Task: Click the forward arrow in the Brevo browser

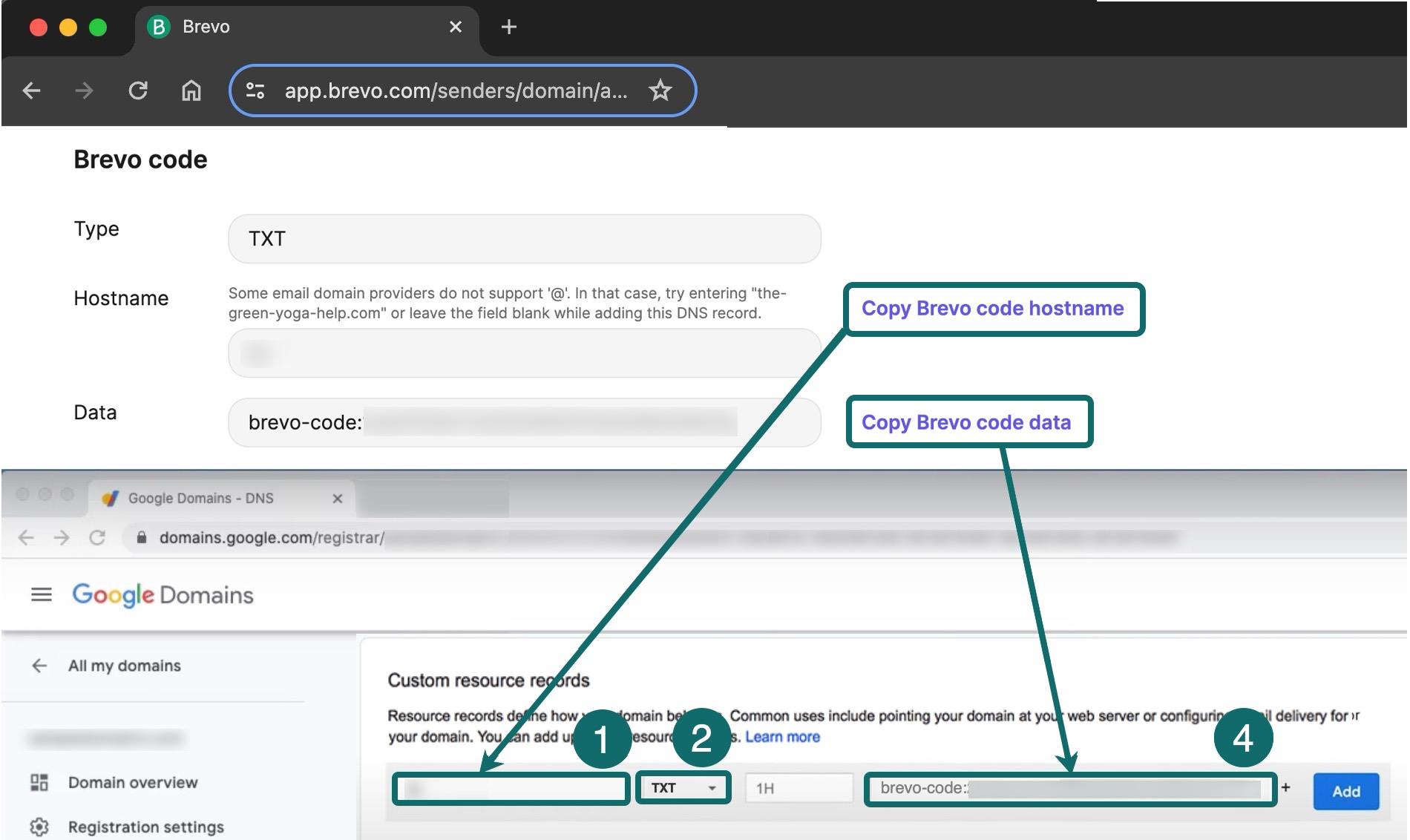Action: tap(84, 91)
